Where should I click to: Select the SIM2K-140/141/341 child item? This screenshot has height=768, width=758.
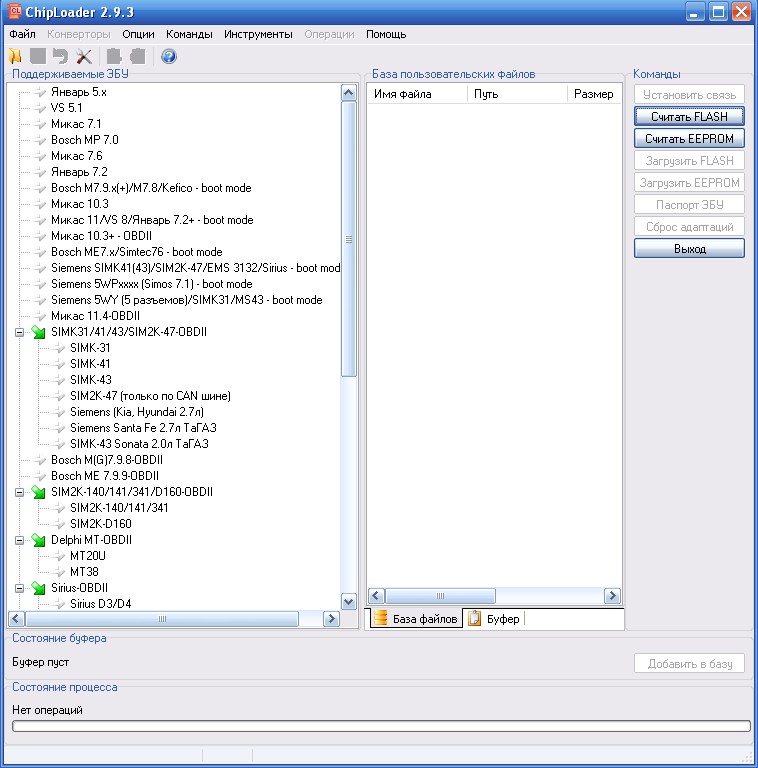tap(119, 508)
